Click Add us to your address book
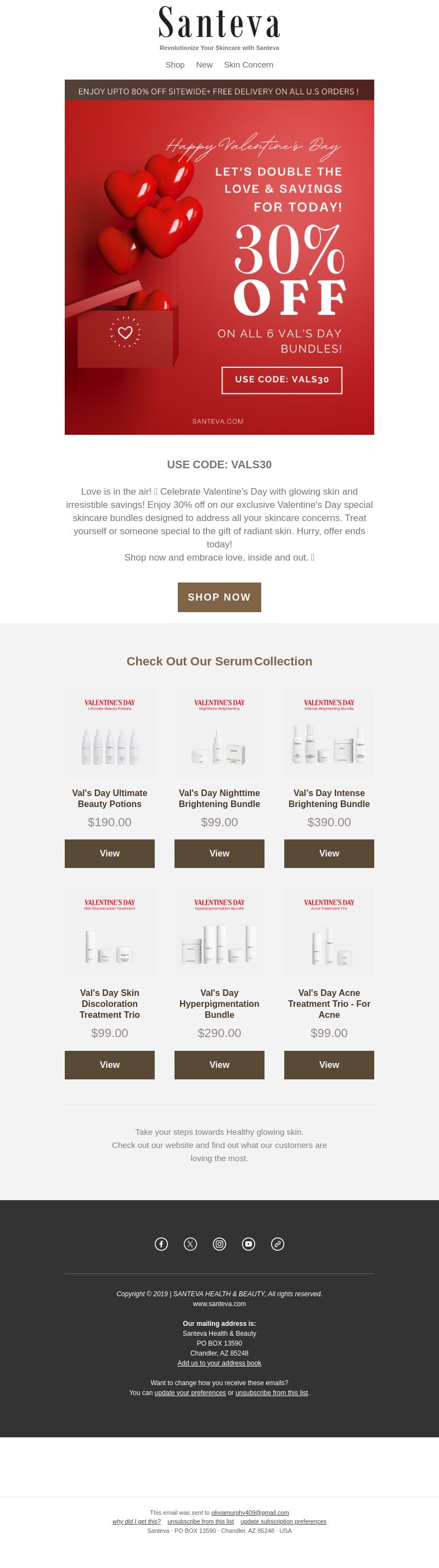This screenshot has height=1568, width=439. [219, 1363]
